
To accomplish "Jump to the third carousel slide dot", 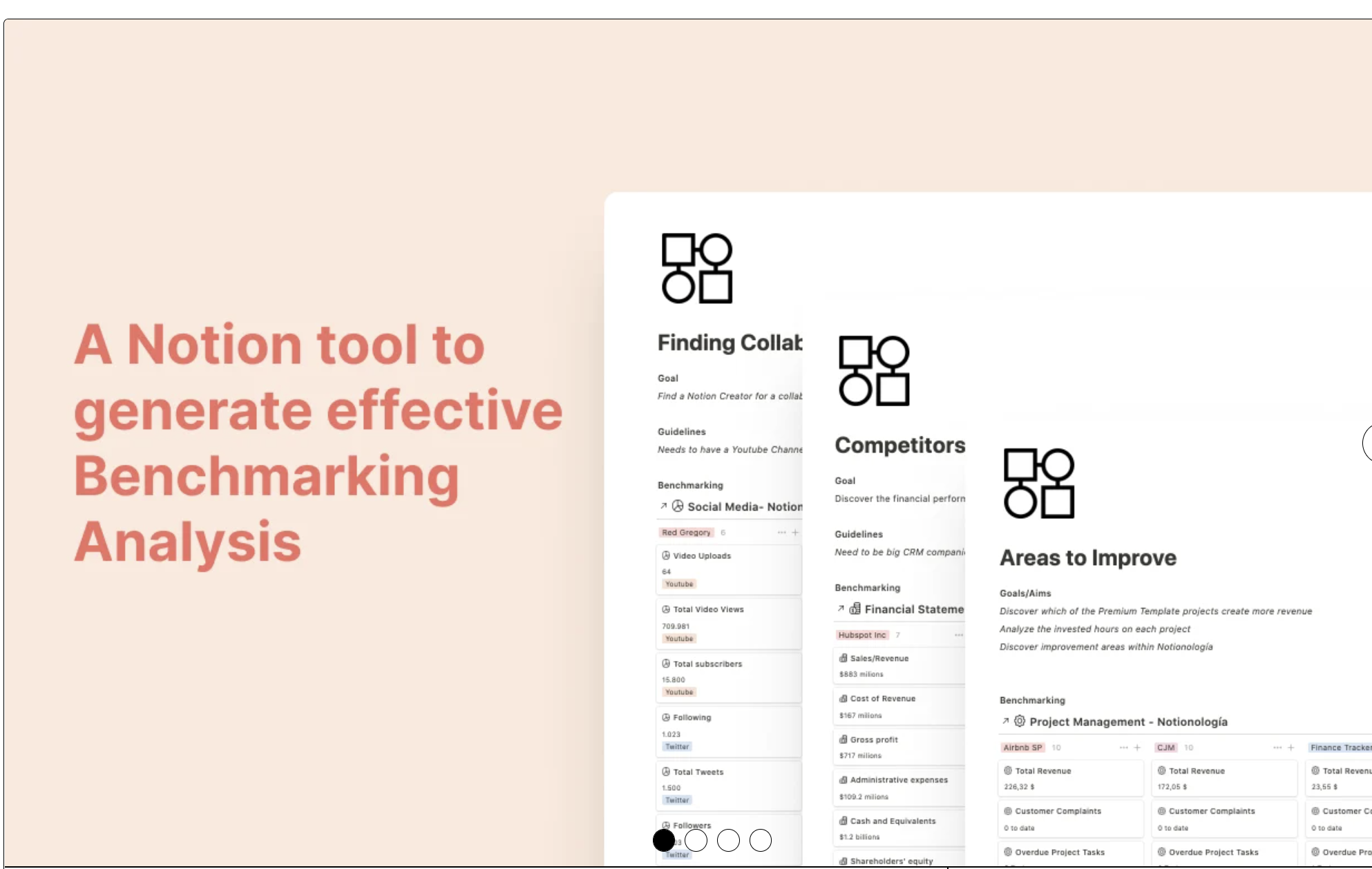I will click(728, 840).
